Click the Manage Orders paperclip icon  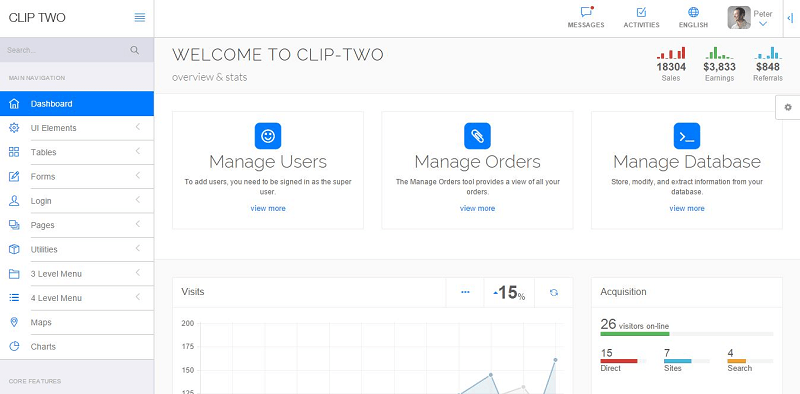pyautogui.click(x=477, y=136)
